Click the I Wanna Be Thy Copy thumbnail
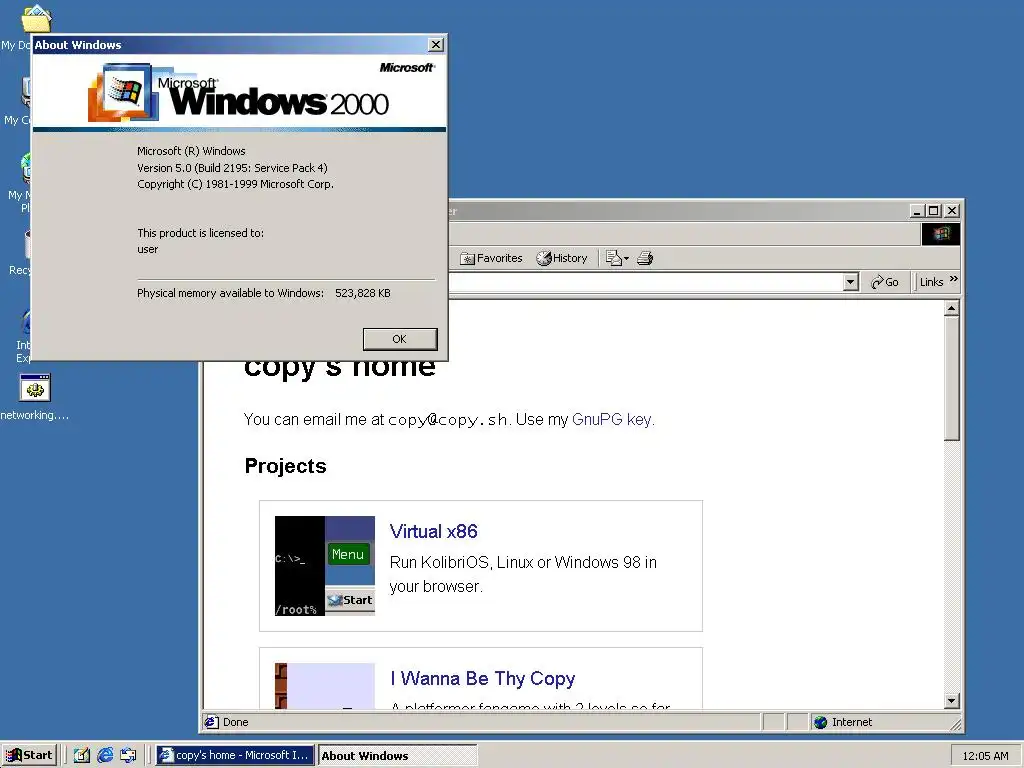Screen dimensions: 1024x768 point(325,686)
